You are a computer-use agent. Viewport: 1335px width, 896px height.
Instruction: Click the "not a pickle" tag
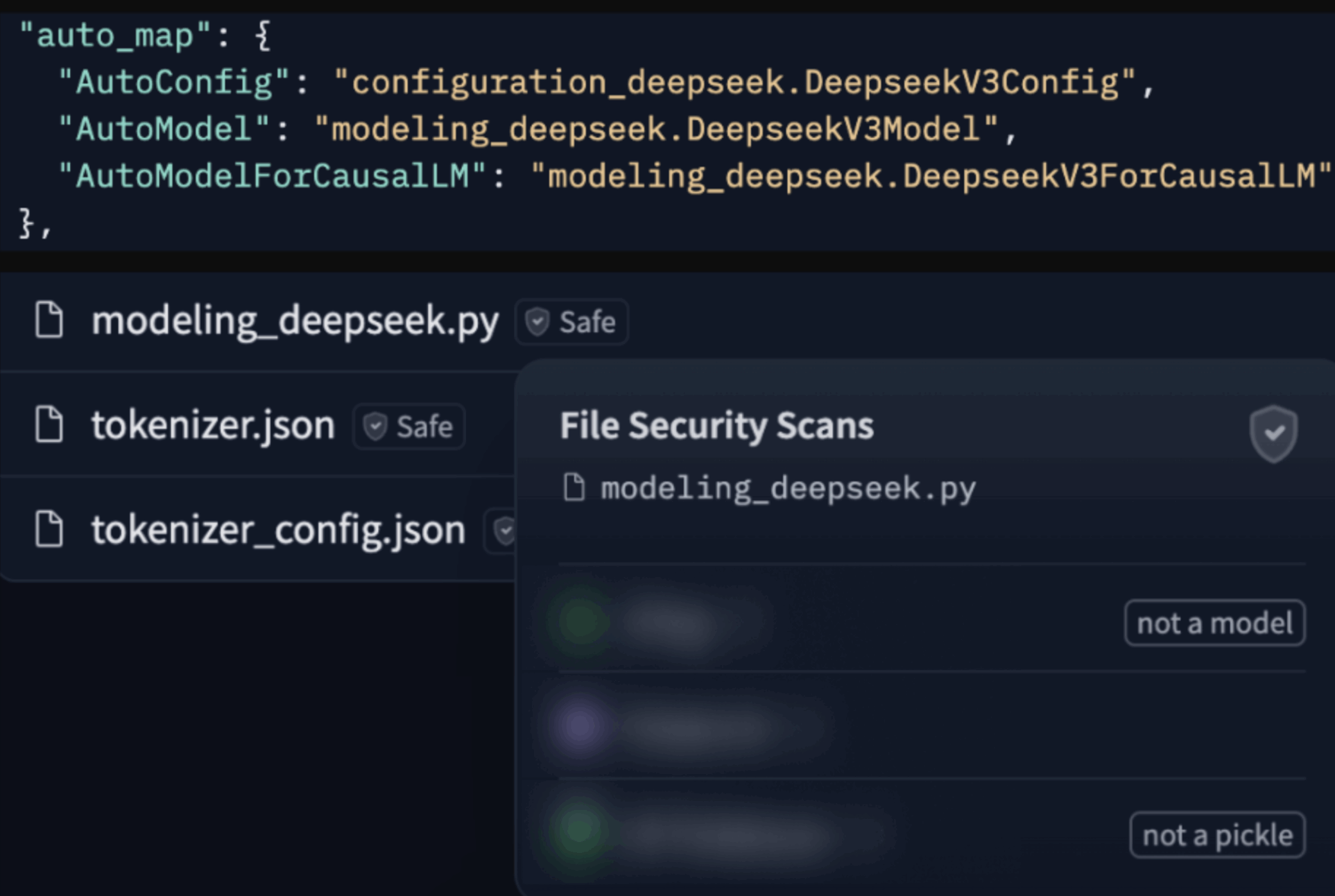[x=1217, y=835]
